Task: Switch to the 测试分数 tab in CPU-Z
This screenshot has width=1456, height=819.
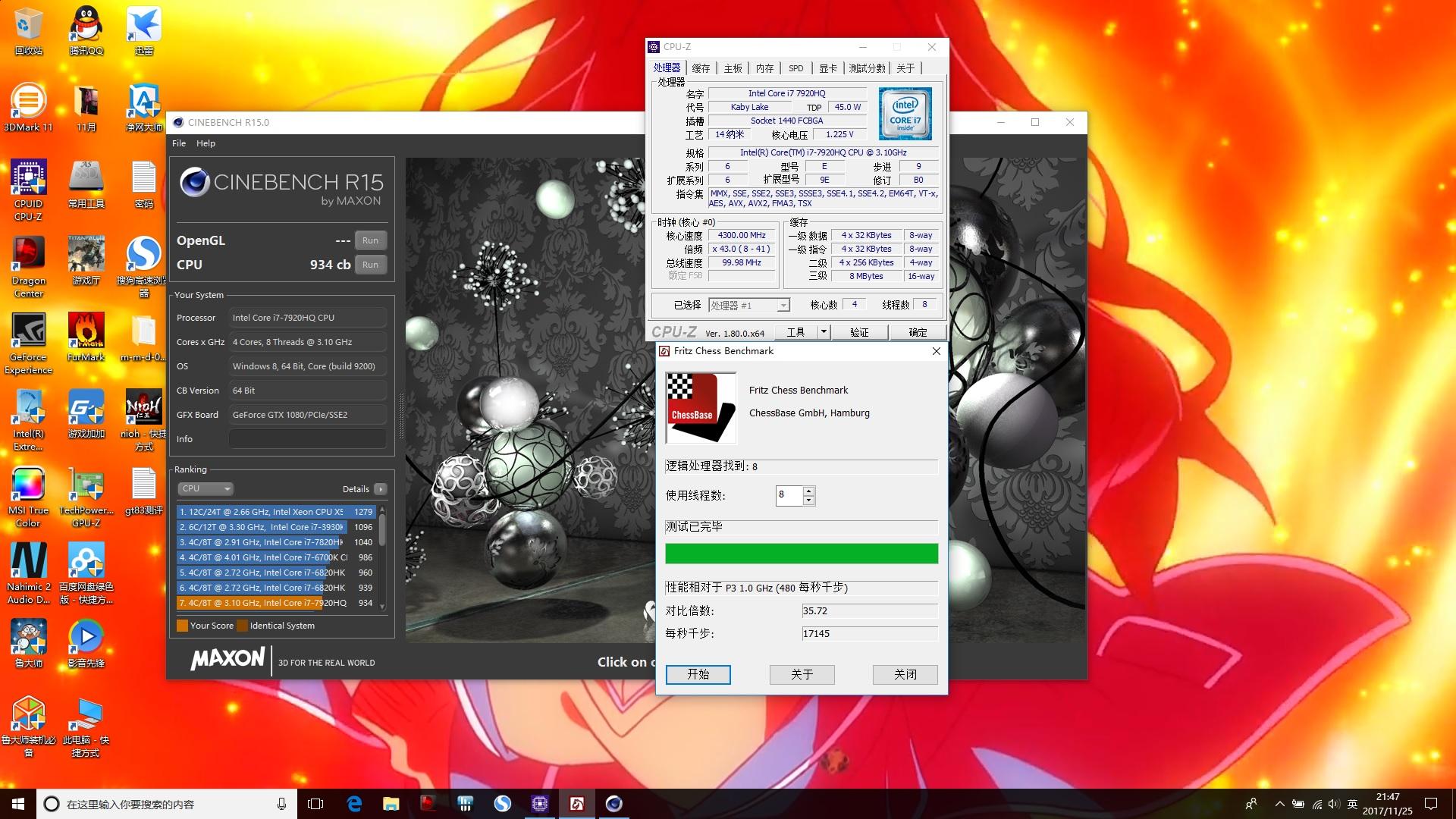Action: click(x=867, y=68)
